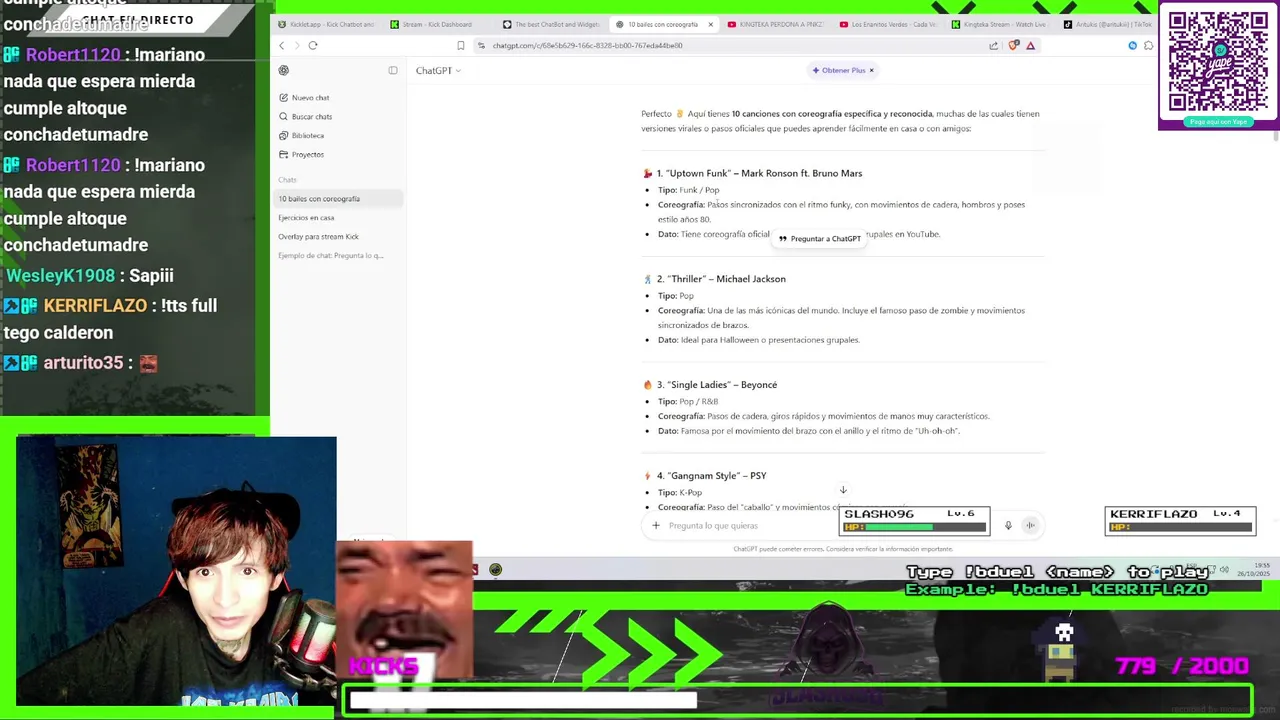Click the scroll-to-bottom arrow button
The height and width of the screenshot is (720, 1280).
click(x=843, y=490)
